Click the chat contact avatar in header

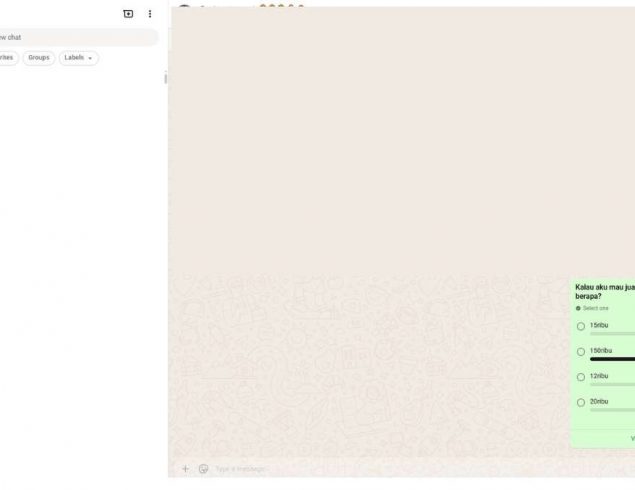(x=184, y=7)
